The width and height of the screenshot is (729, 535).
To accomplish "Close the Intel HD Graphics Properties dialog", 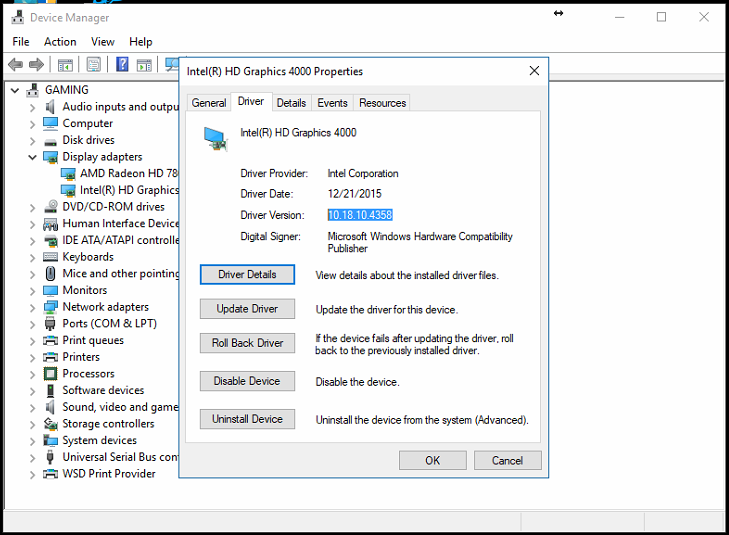I will (534, 71).
